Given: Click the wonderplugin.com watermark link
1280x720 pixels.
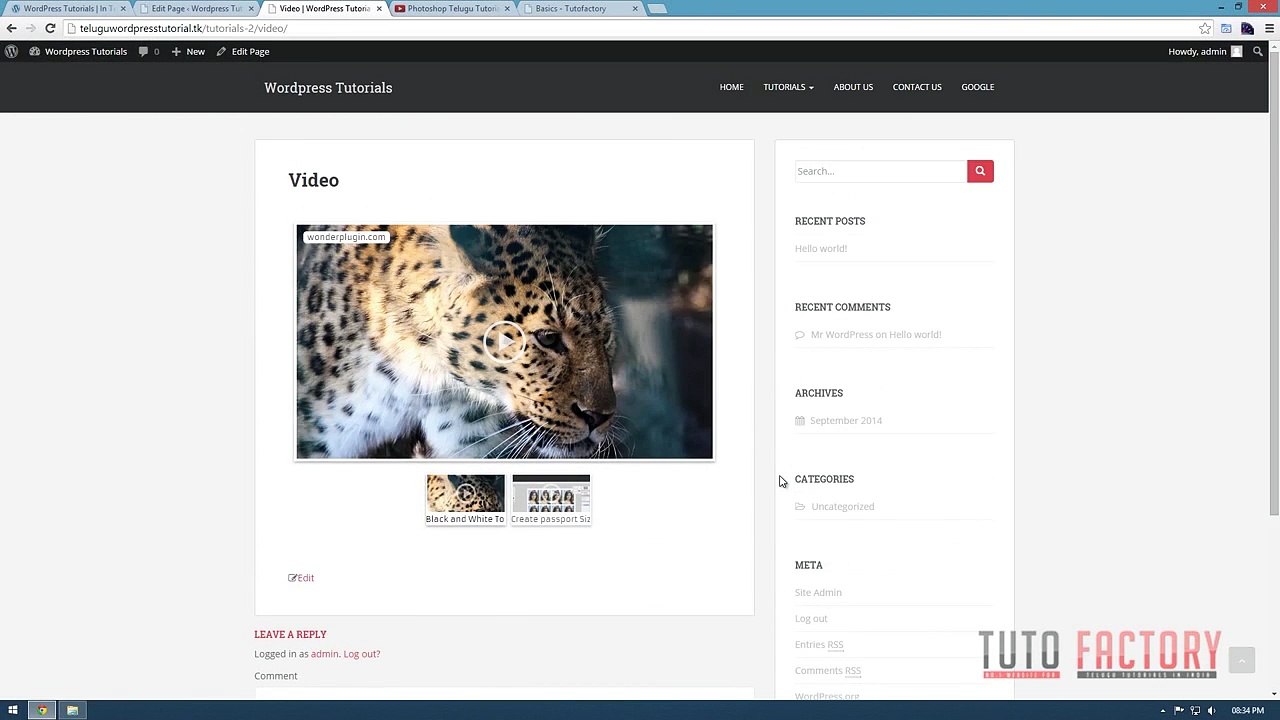Looking at the screenshot, I should [x=346, y=237].
